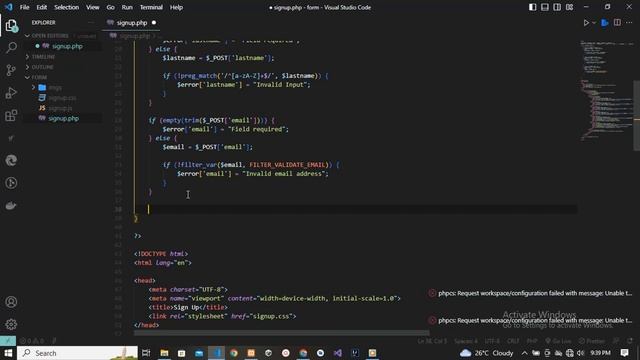Click the unsaved dot on signup.php tab
Viewport: 640px width, 360px height.
click(x=154, y=23)
